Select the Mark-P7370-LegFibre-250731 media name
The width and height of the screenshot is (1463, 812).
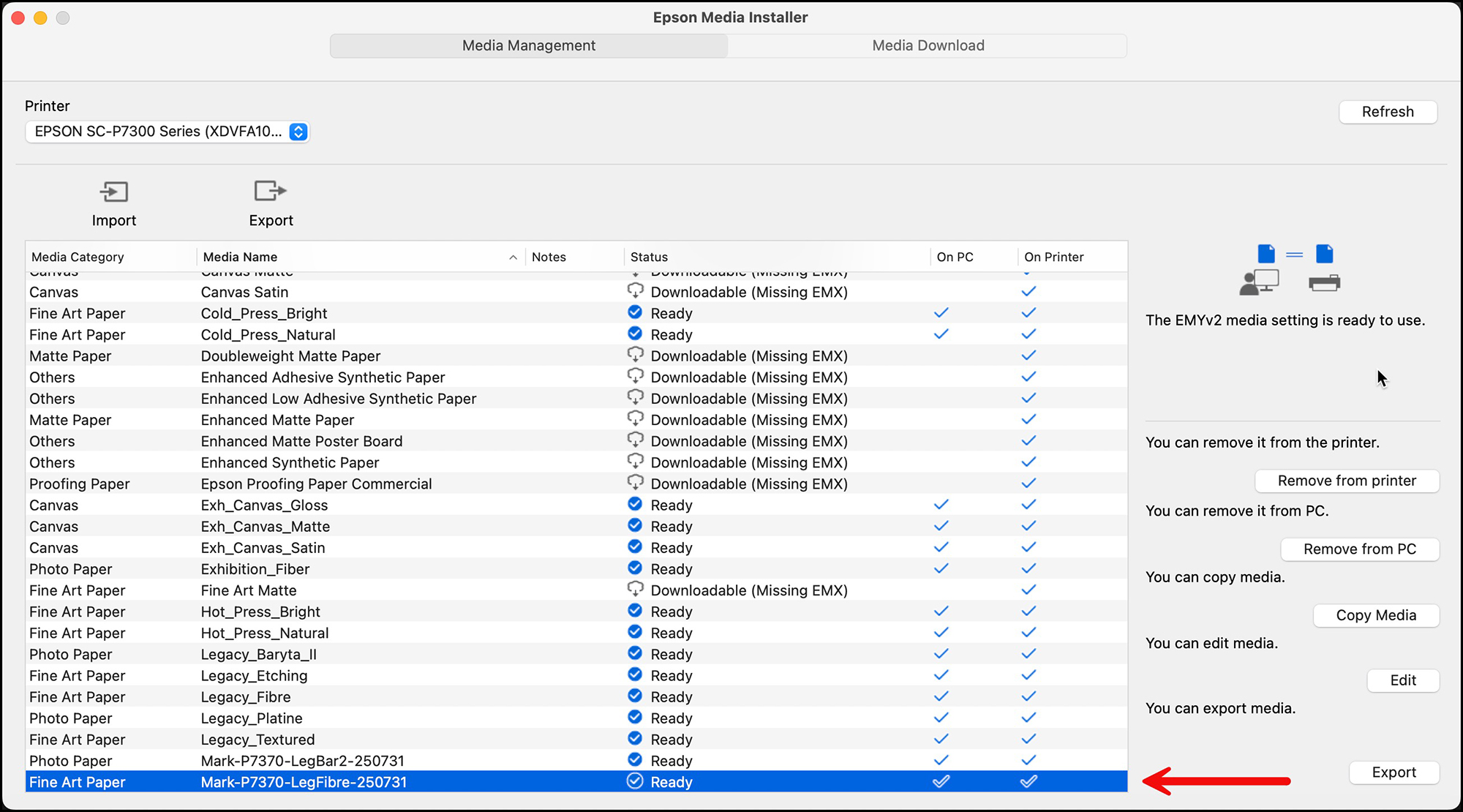click(x=304, y=782)
